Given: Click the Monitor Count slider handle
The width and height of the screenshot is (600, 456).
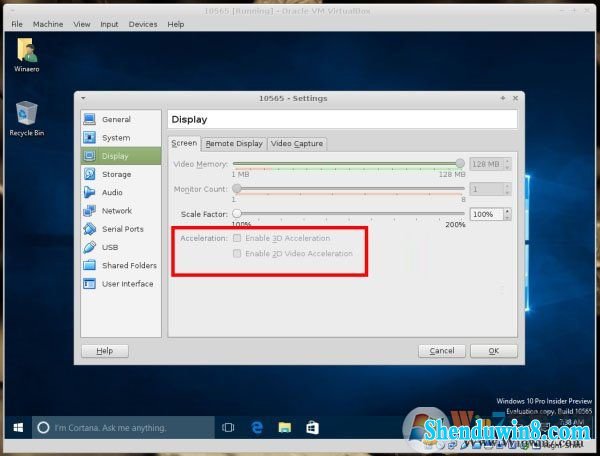Looking at the screenshot, I should [x=237, y=189].
